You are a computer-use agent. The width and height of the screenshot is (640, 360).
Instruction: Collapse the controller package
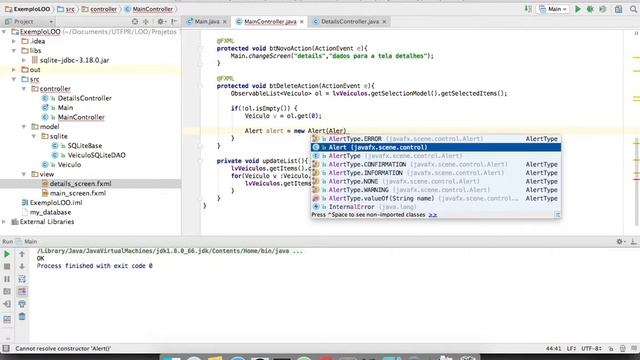pos(24,89)
